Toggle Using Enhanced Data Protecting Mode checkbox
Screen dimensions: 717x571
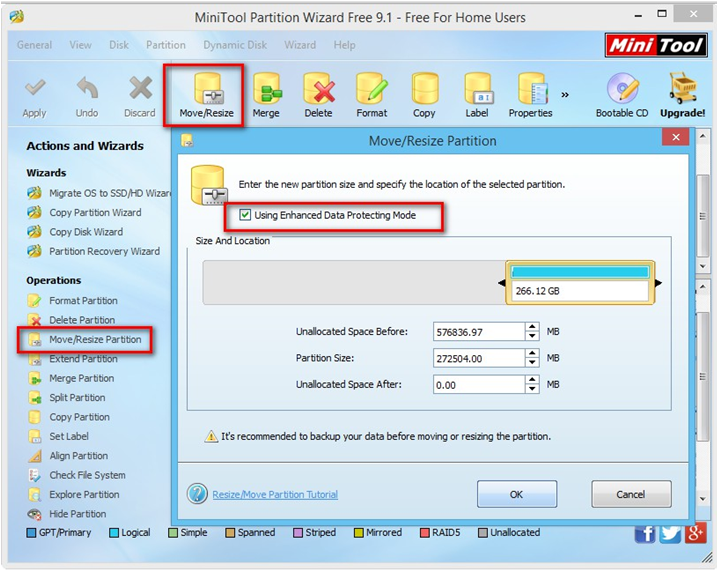pos(245,215)
